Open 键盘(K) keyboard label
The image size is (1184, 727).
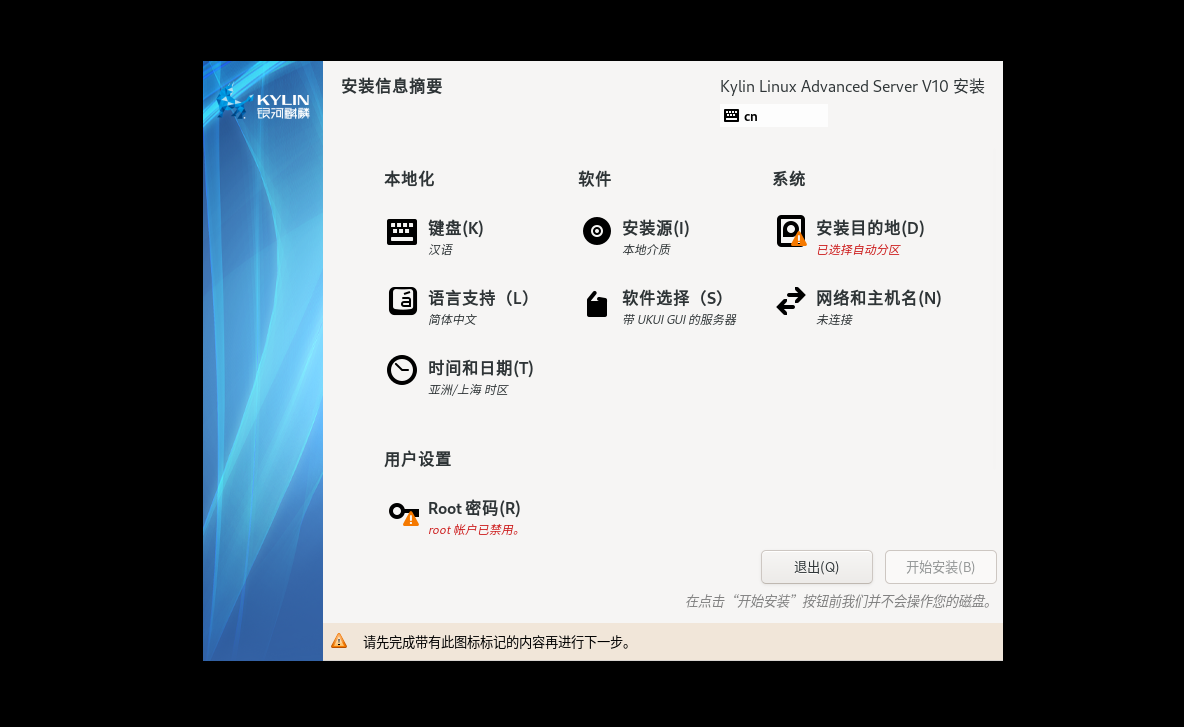click(455, 228)
